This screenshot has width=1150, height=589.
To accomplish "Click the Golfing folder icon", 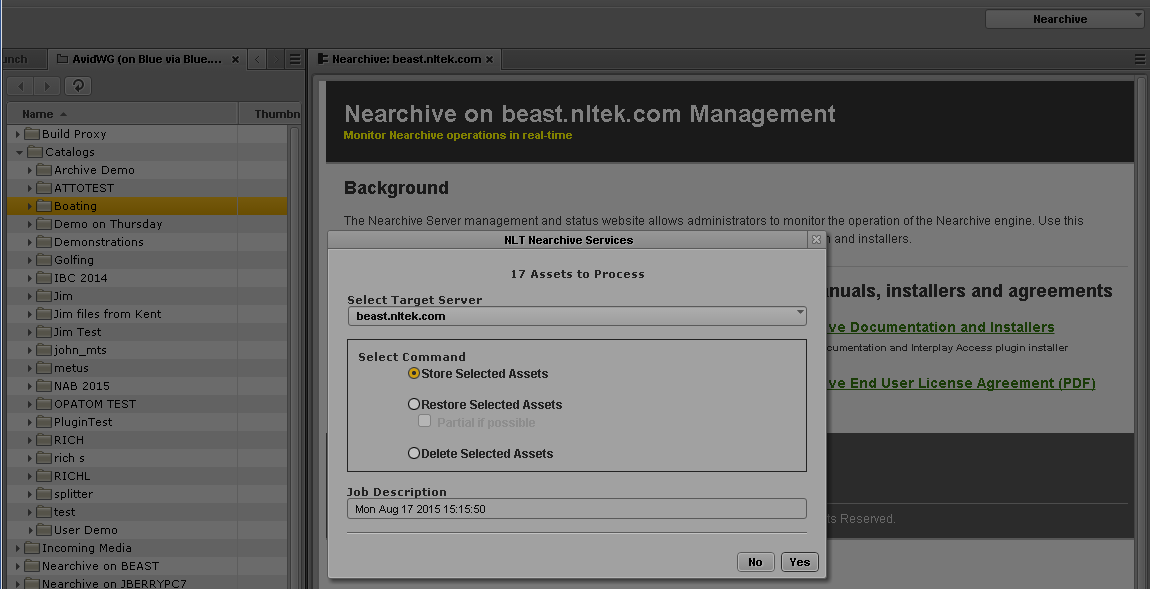I will coord(43,260).
